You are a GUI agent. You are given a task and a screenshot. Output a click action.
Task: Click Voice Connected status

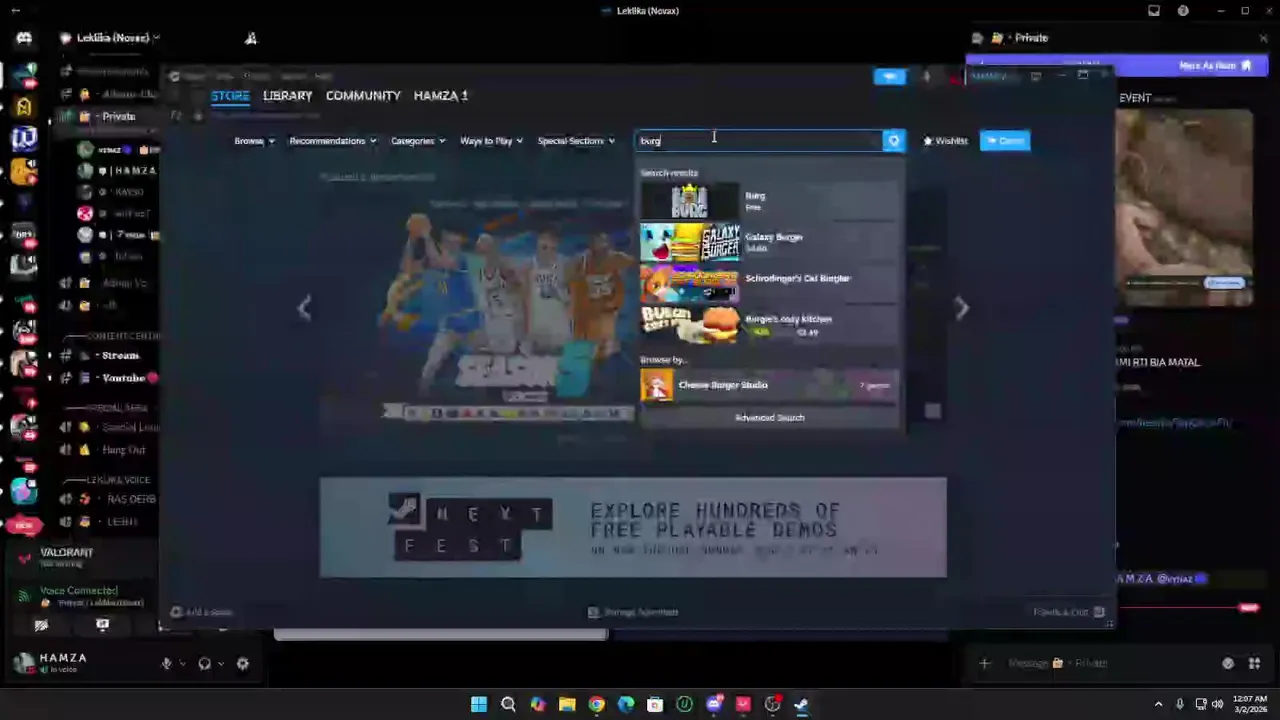pos(78,590)
